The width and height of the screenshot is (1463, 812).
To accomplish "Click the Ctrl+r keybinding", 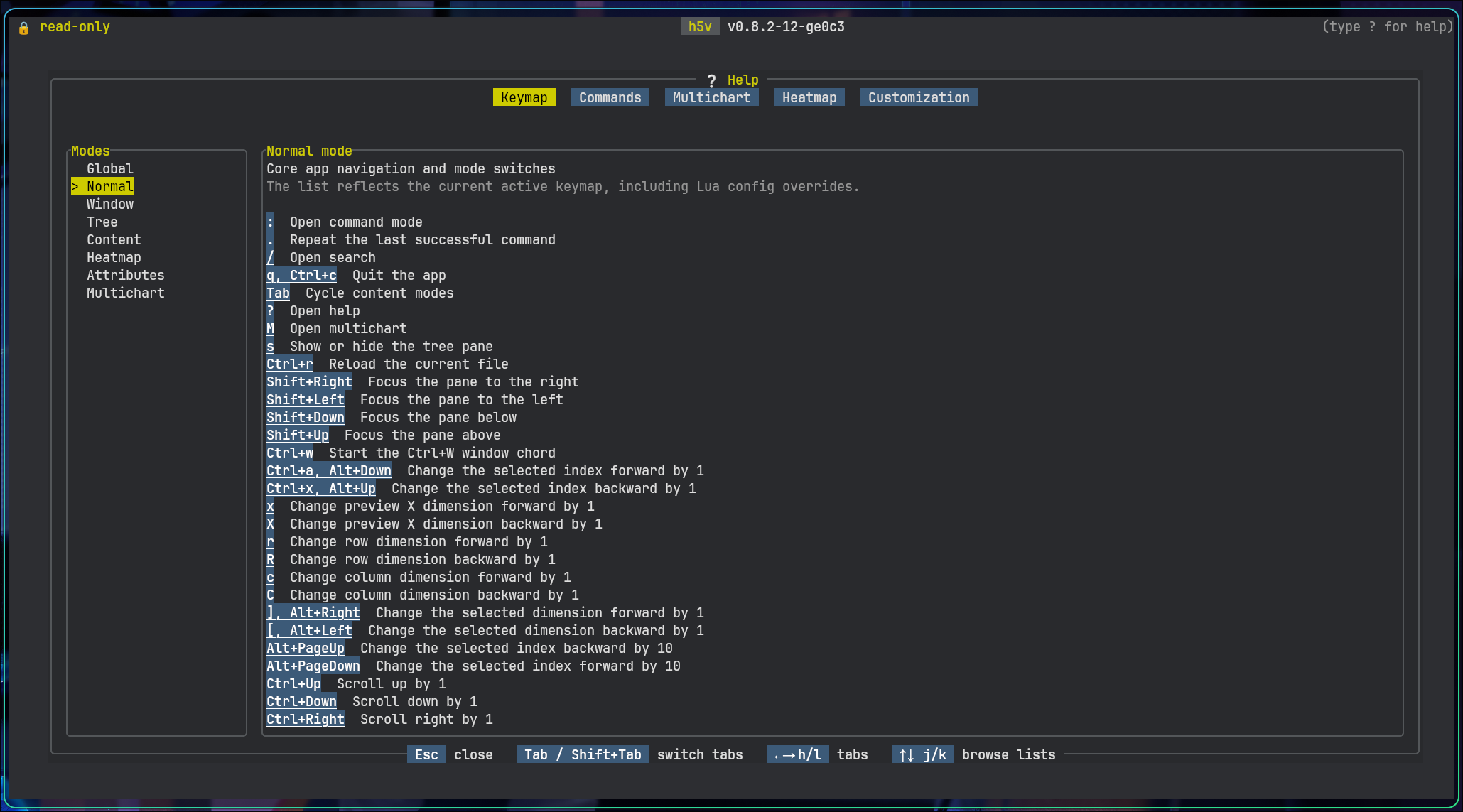I will click(290, 364).
